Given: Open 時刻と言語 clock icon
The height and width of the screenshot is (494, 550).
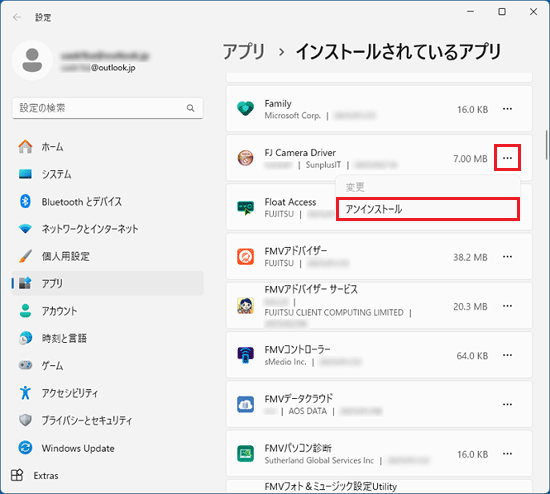Looking at the screenshot, I should coord(25,338).
